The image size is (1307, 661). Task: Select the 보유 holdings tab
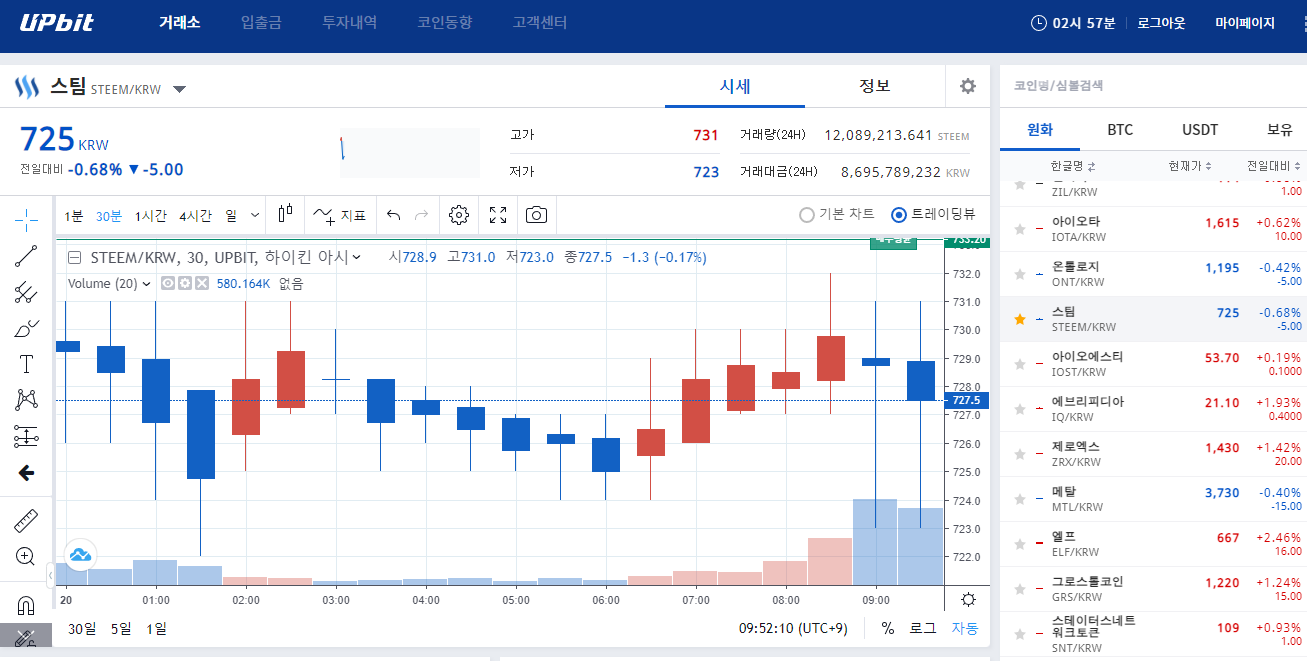tap(1279, 130)
